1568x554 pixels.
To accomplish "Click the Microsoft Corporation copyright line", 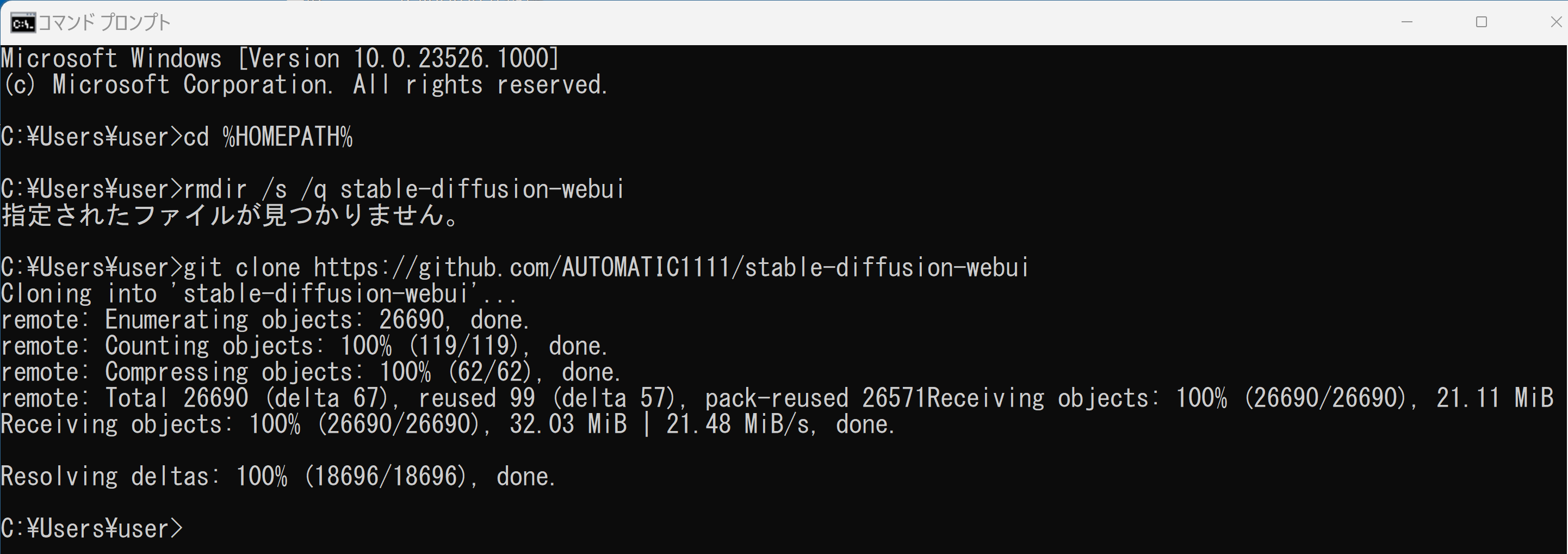I will point(305,84).
